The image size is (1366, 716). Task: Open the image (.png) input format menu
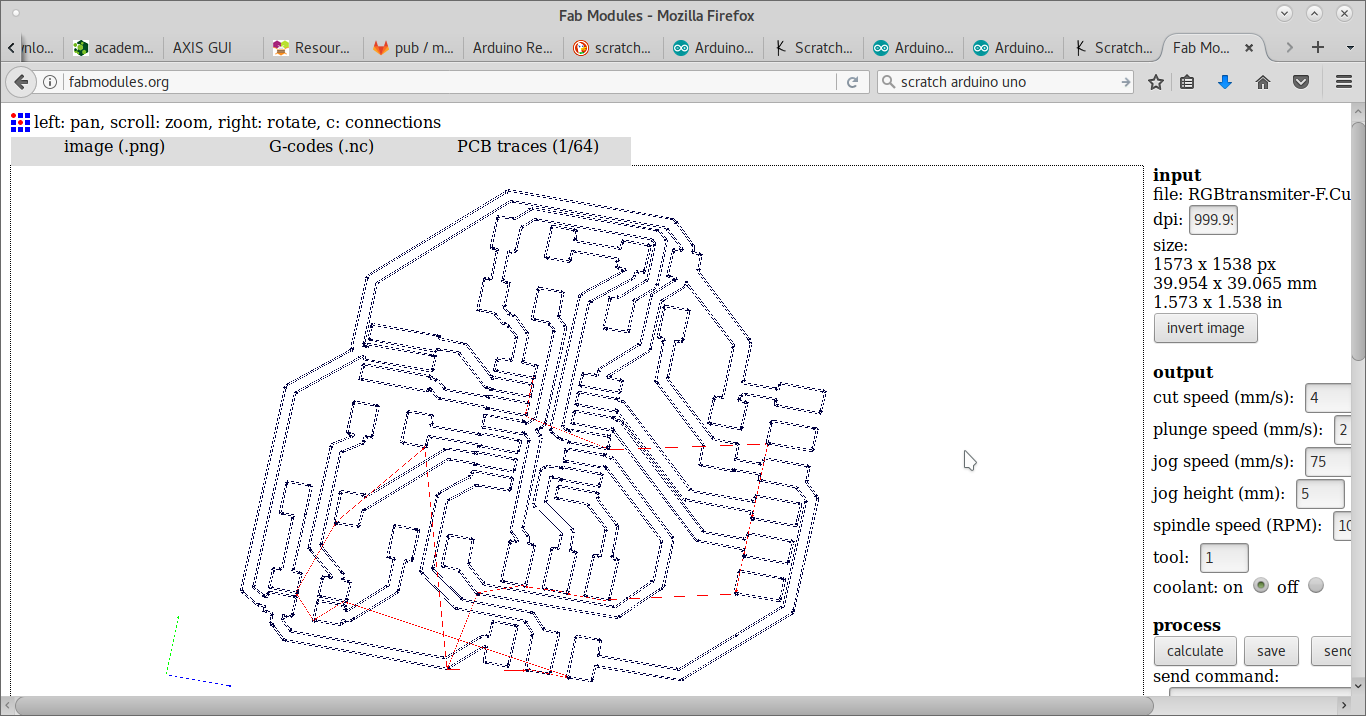click(114, 147)
